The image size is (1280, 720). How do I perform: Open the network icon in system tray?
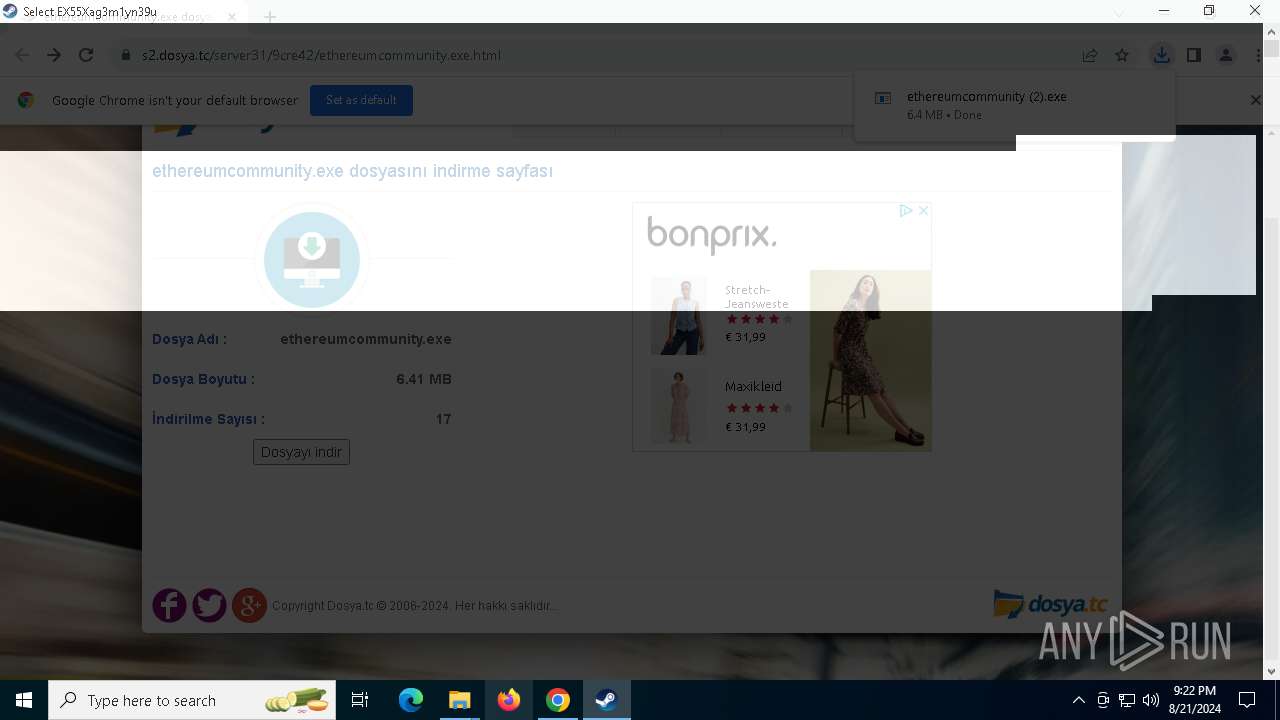click(x=1127, y=700)
